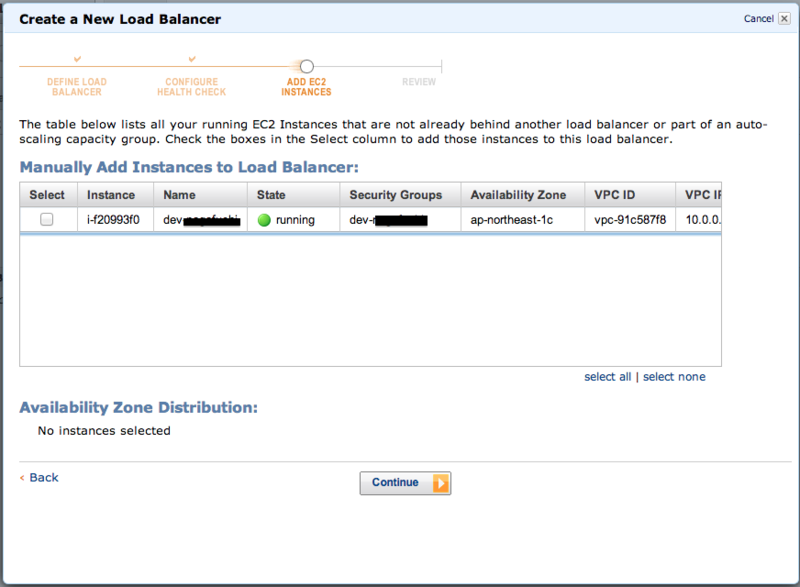800x587 pixels.
Task: Click the 'running' state text
Action: click(x=295, y=220)
